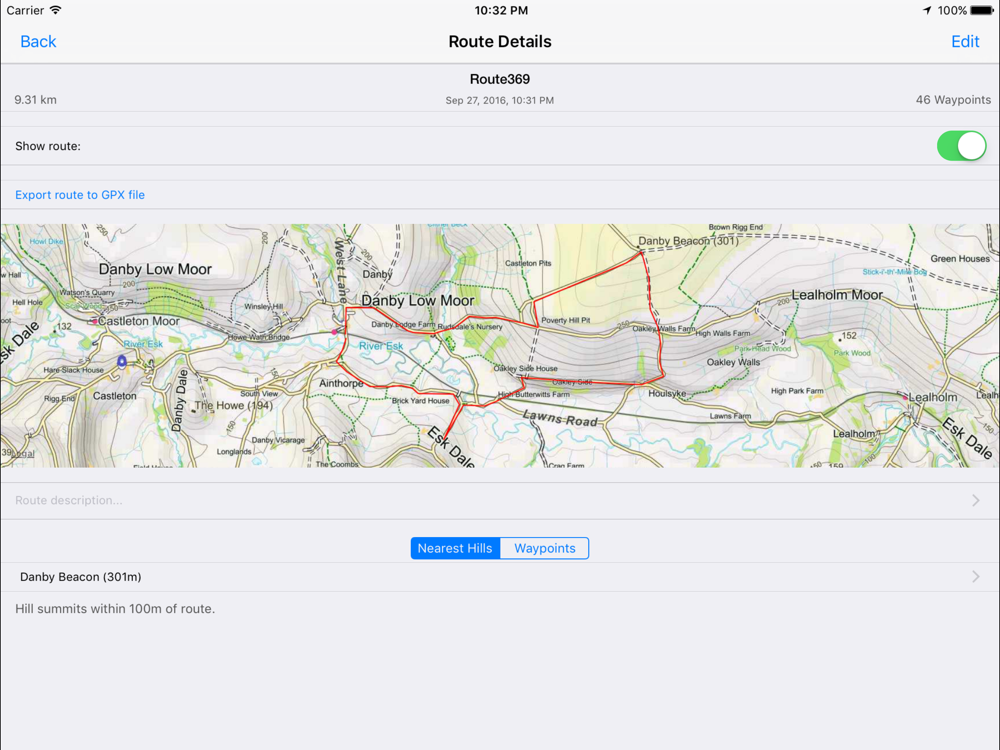Tap the Back button

coord(38,41)
